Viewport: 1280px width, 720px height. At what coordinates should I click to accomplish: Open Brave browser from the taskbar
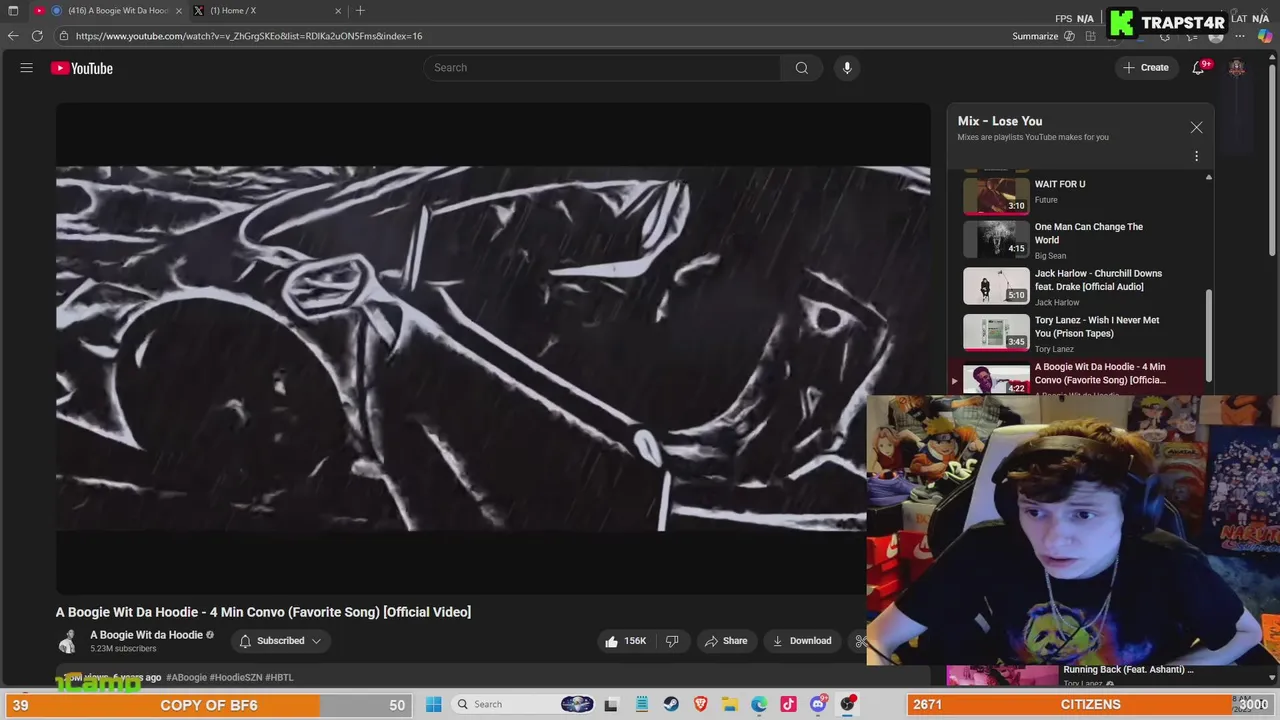(x=701, y=704)
